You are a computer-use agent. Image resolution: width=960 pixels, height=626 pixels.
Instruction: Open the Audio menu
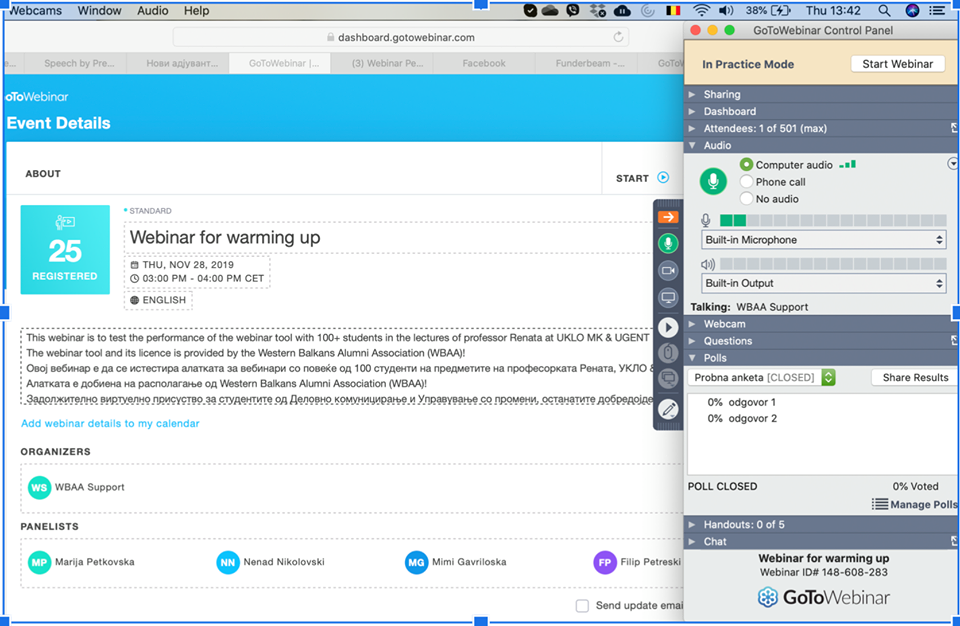(x=152, y=10)
